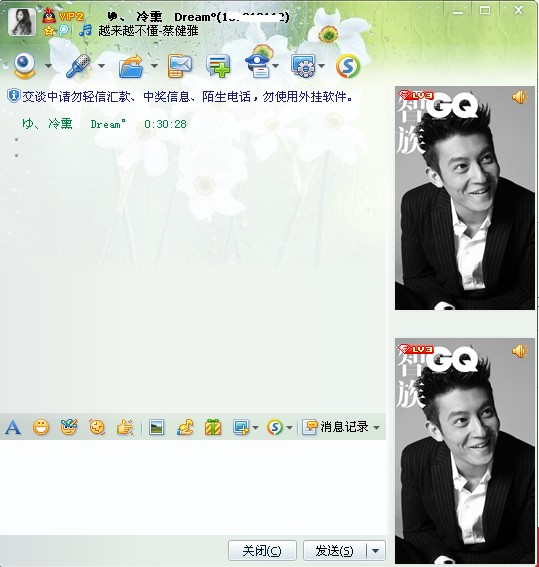Click inside the message input area
The image size is (539, 567).
click(x=193, y=487)
